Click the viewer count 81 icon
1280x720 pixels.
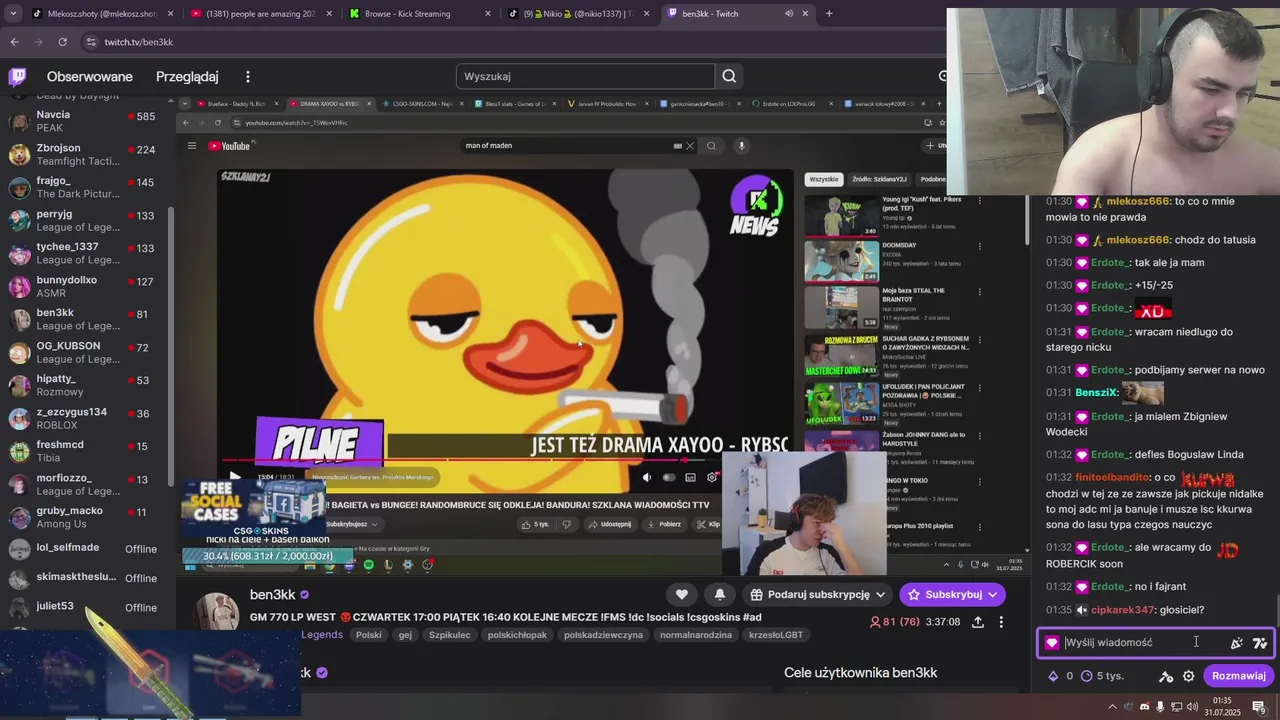876,622
